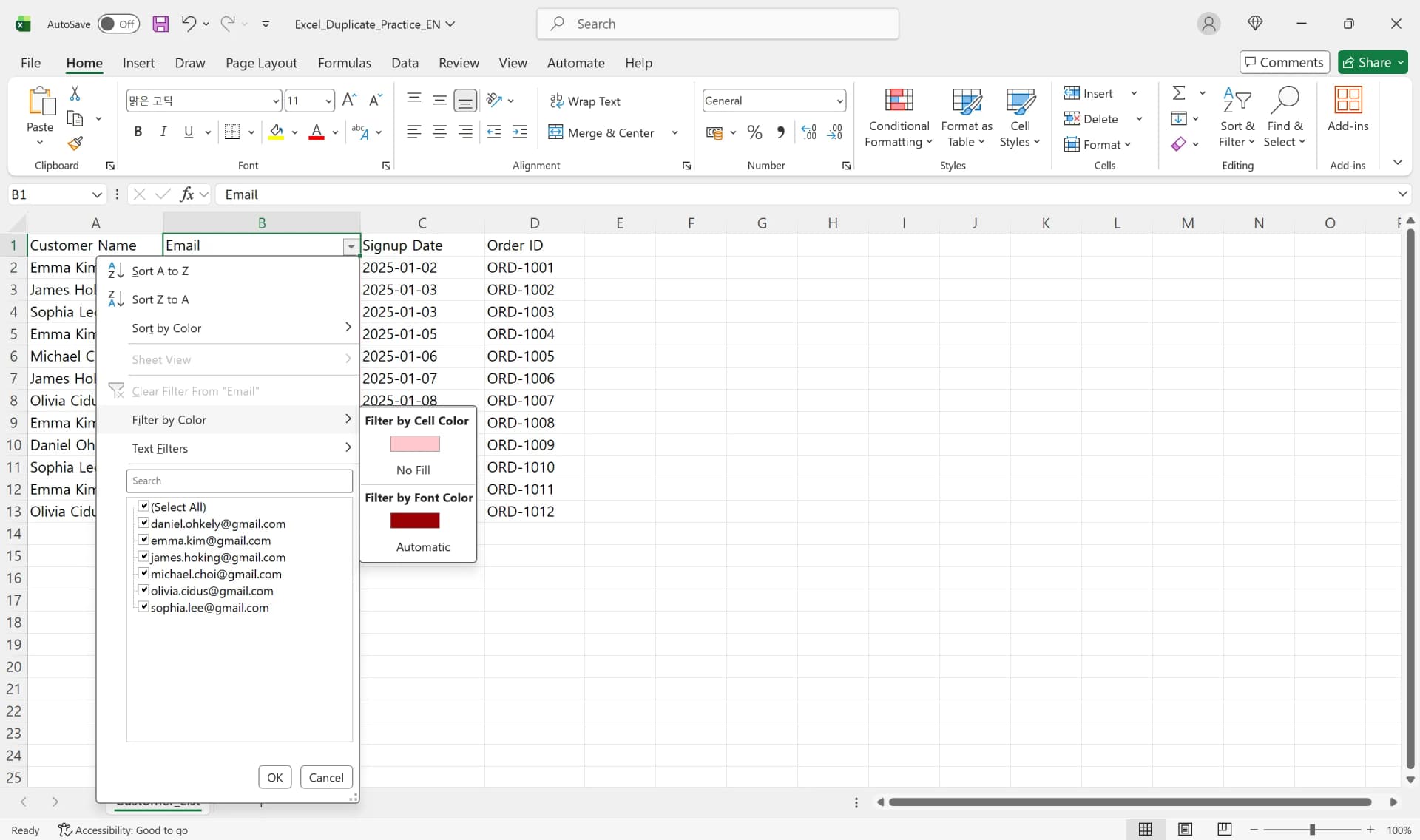
Task: Open the General number format dropdown
Action: pyautogui.click(x=838, y=101)
